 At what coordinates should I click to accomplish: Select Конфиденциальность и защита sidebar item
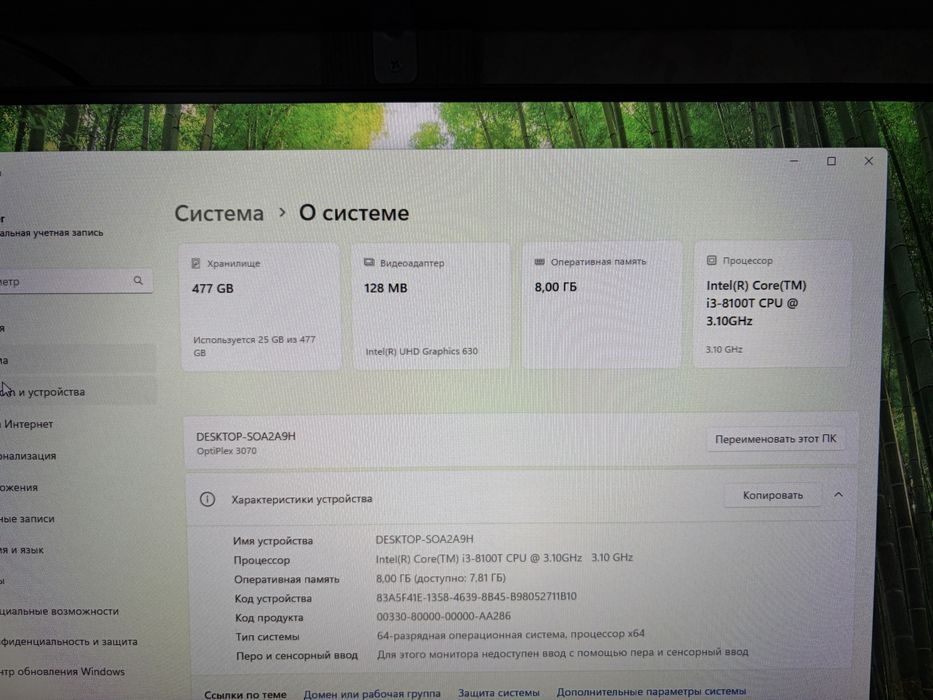[77, 642]
